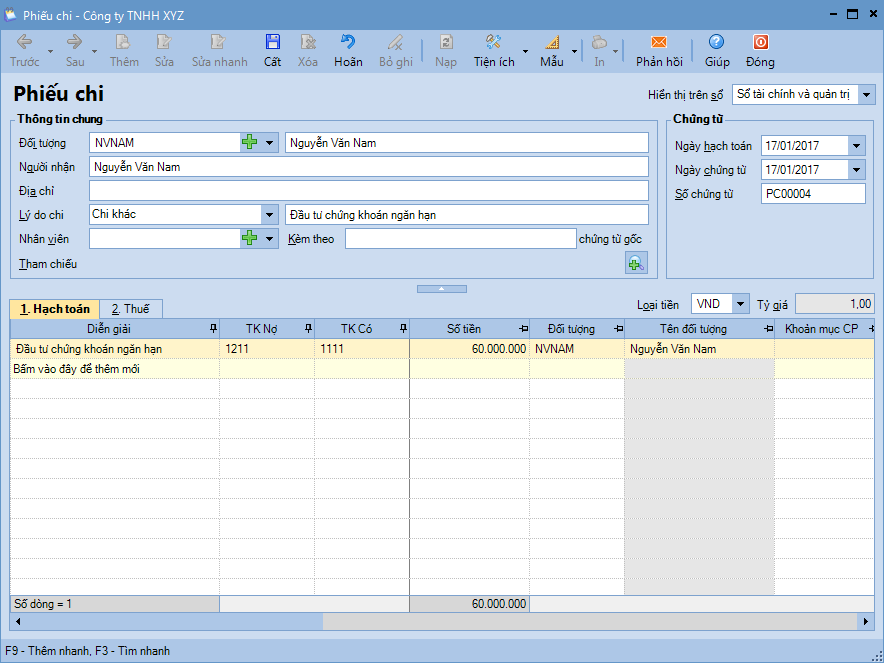Viewport: 884px width, 663px height.
Task: Switch to the Thuế tab
Action: coord(130,309)
